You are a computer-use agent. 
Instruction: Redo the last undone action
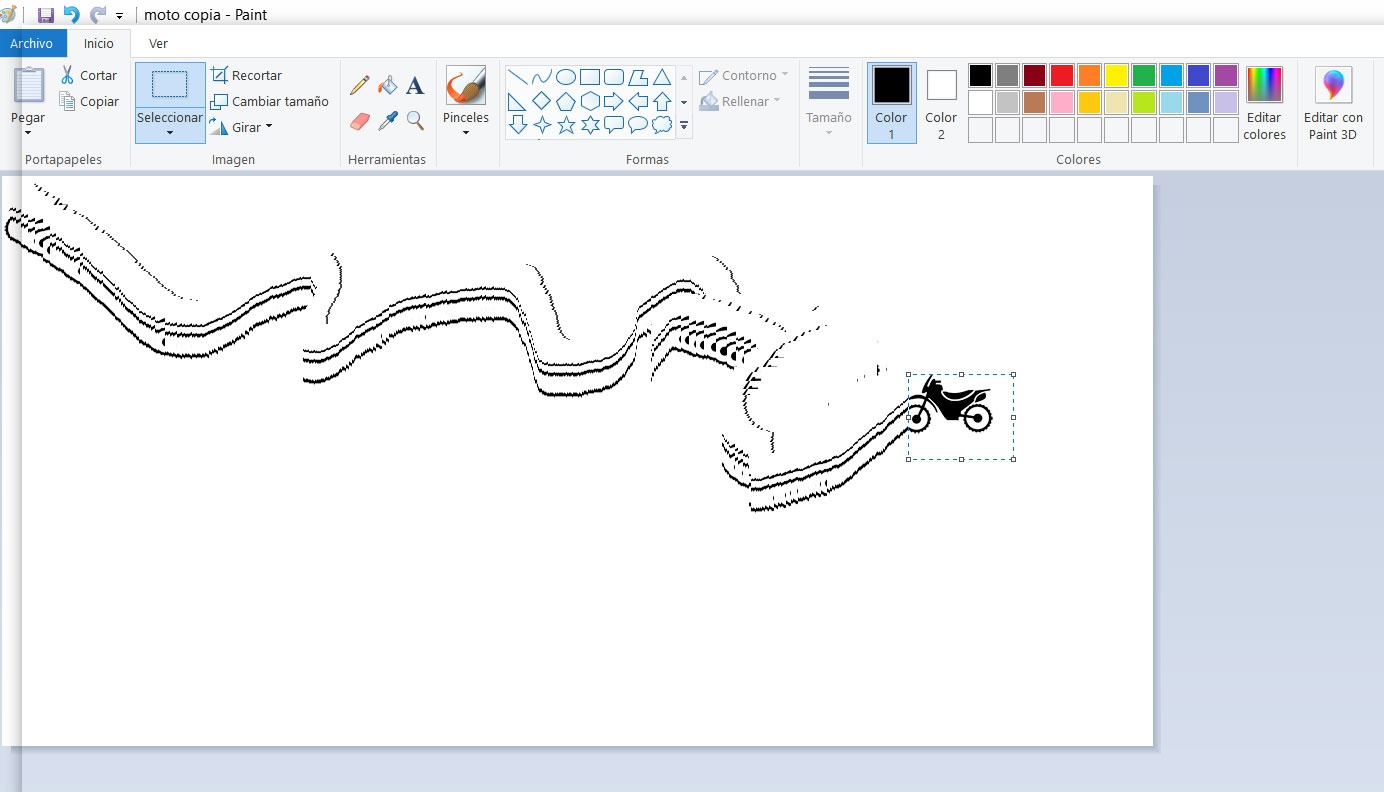[97, 15]
